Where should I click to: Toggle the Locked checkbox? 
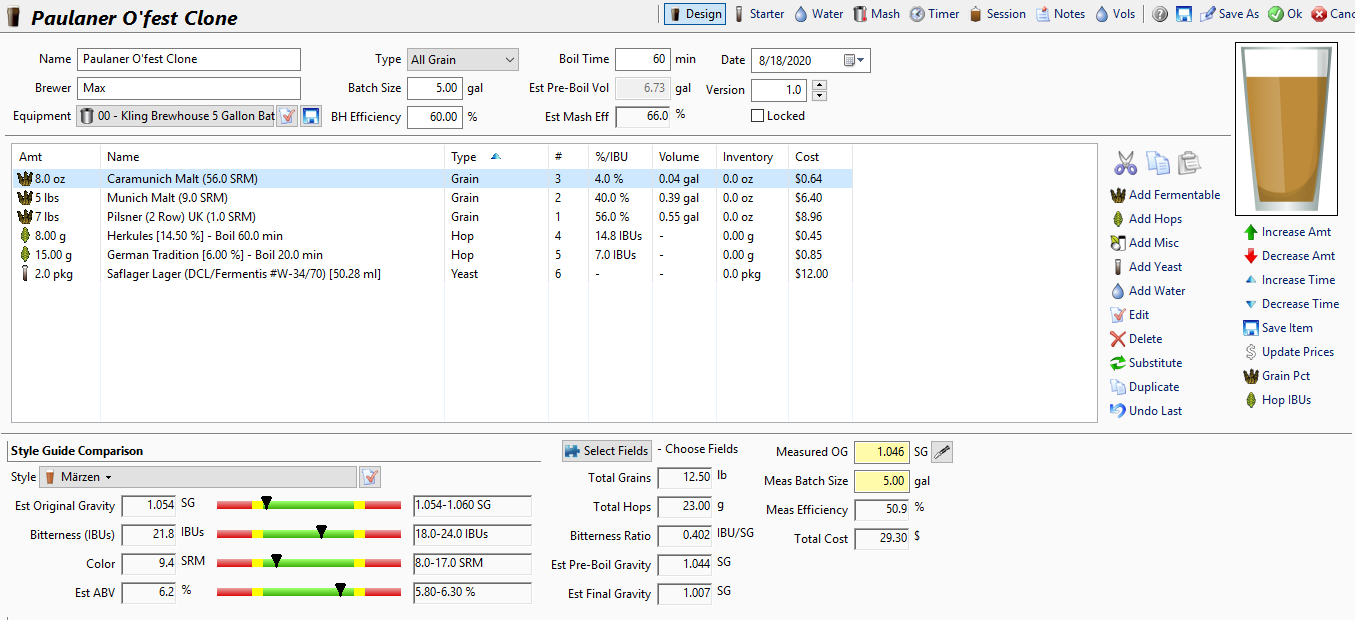pos(758,116)
